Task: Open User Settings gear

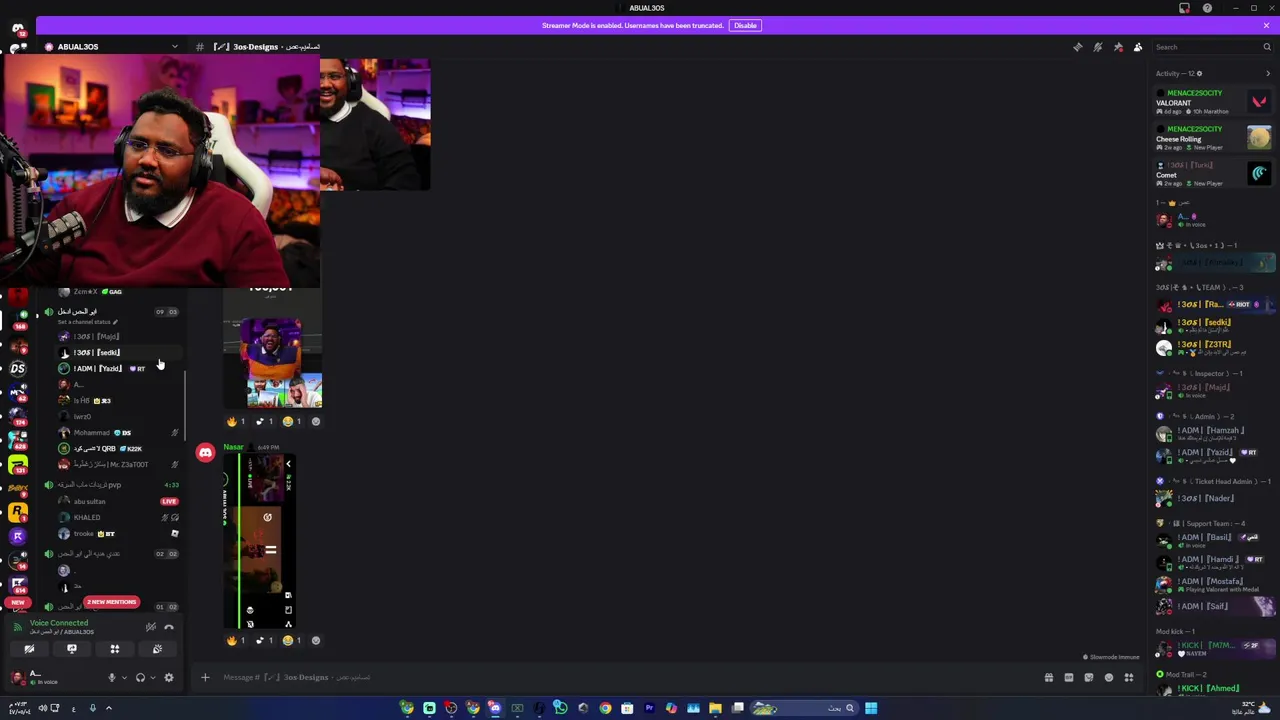Action: point(168,678)
